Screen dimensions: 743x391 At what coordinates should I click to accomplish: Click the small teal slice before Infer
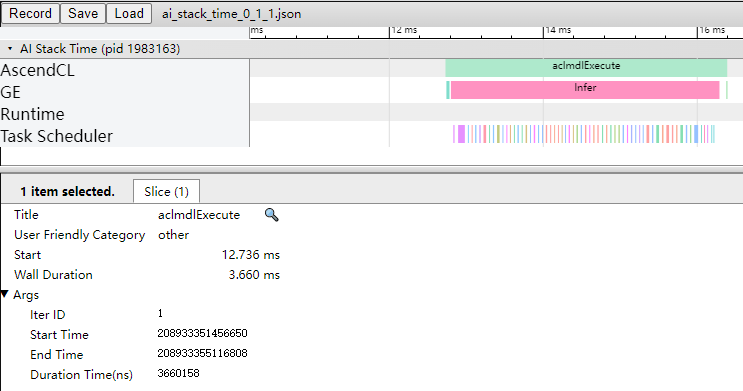[x=448, y=90]
